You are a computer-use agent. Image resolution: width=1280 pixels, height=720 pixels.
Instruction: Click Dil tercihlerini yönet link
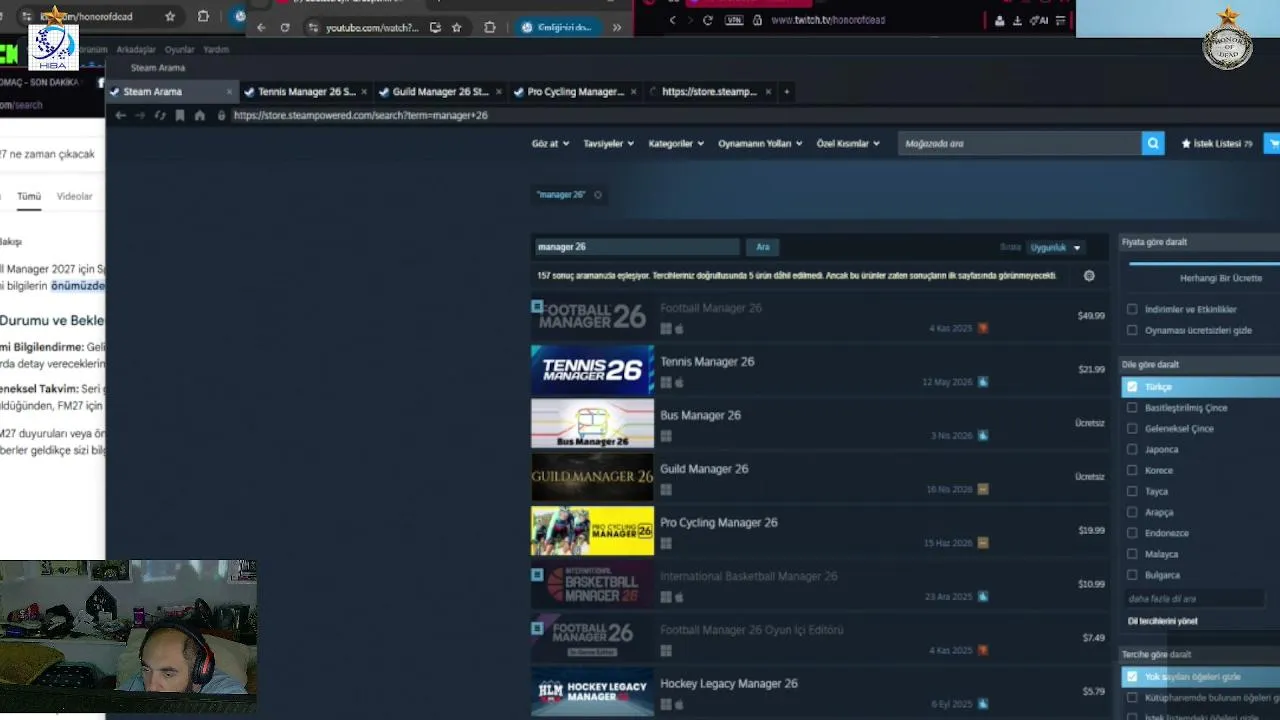click(x=1162, y=621)
